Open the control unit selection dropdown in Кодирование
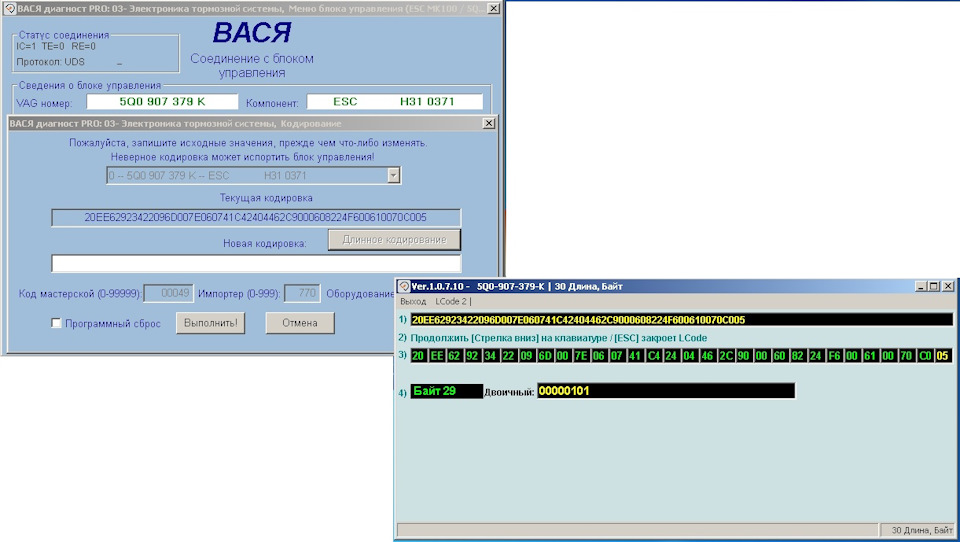Screen dimensions: 960x542 (x=394, y=176)
